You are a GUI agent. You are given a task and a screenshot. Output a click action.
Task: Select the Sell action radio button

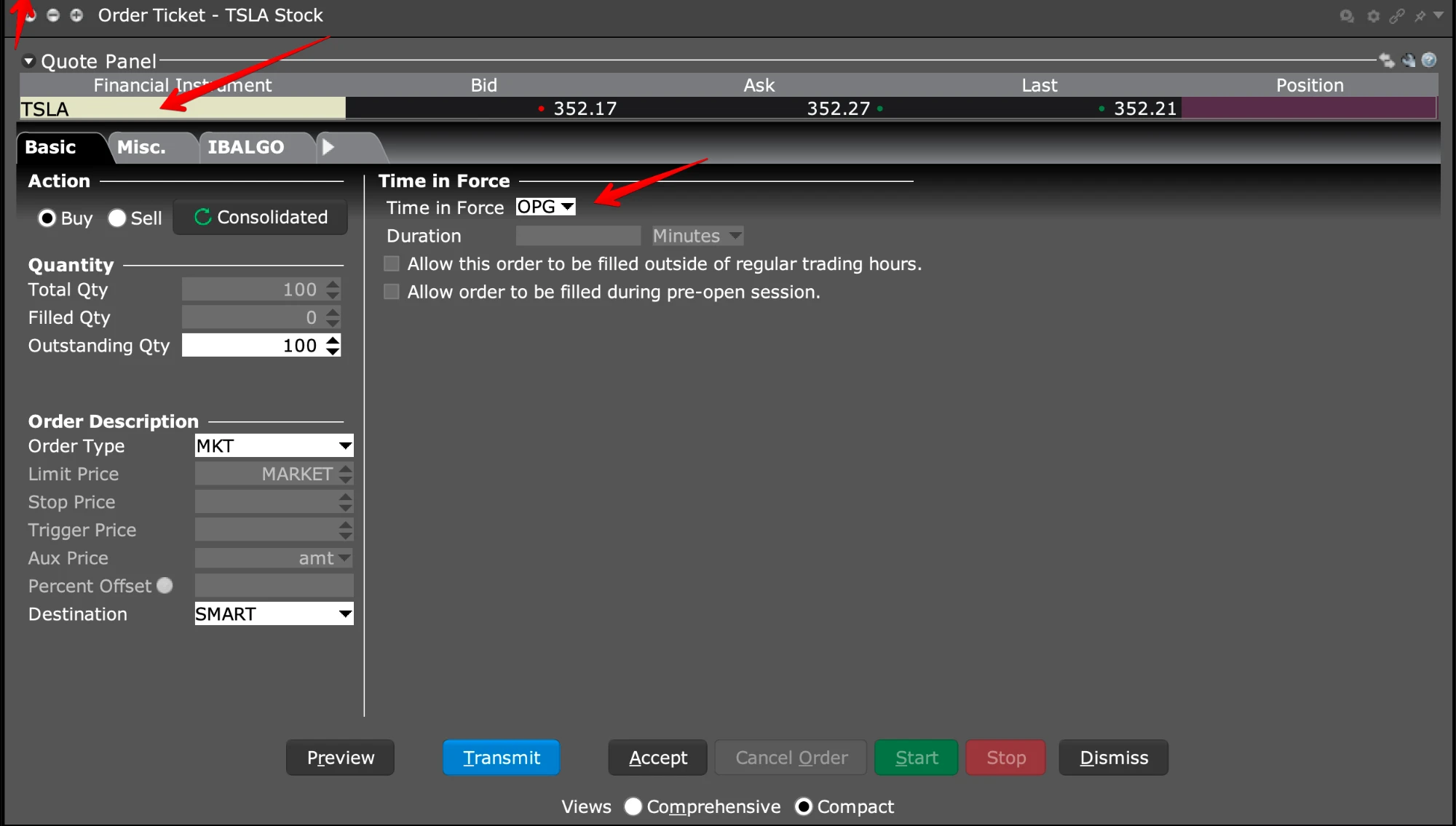tap(117, 218)
